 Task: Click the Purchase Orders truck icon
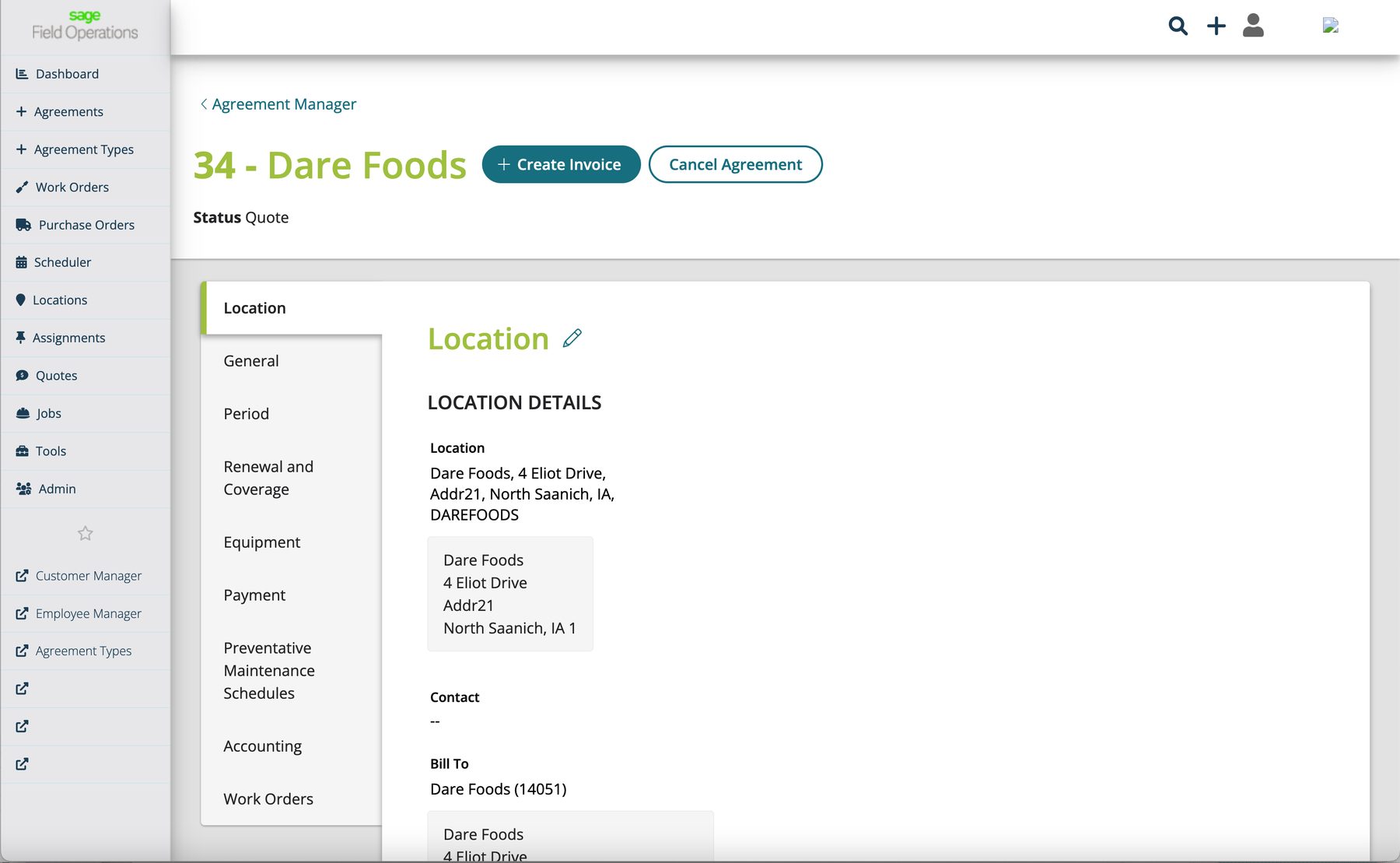coord(23,225)
